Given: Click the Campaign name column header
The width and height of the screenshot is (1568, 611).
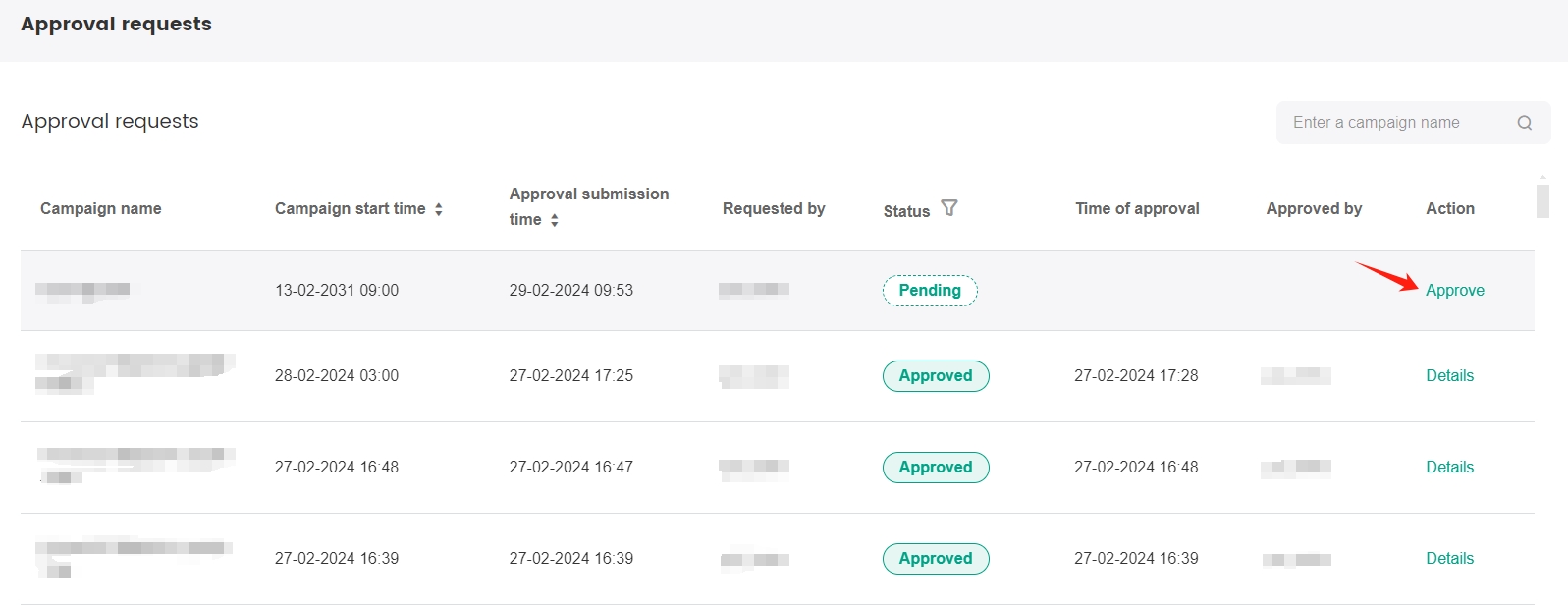Looking at the screenshot, I should point(101,209).
